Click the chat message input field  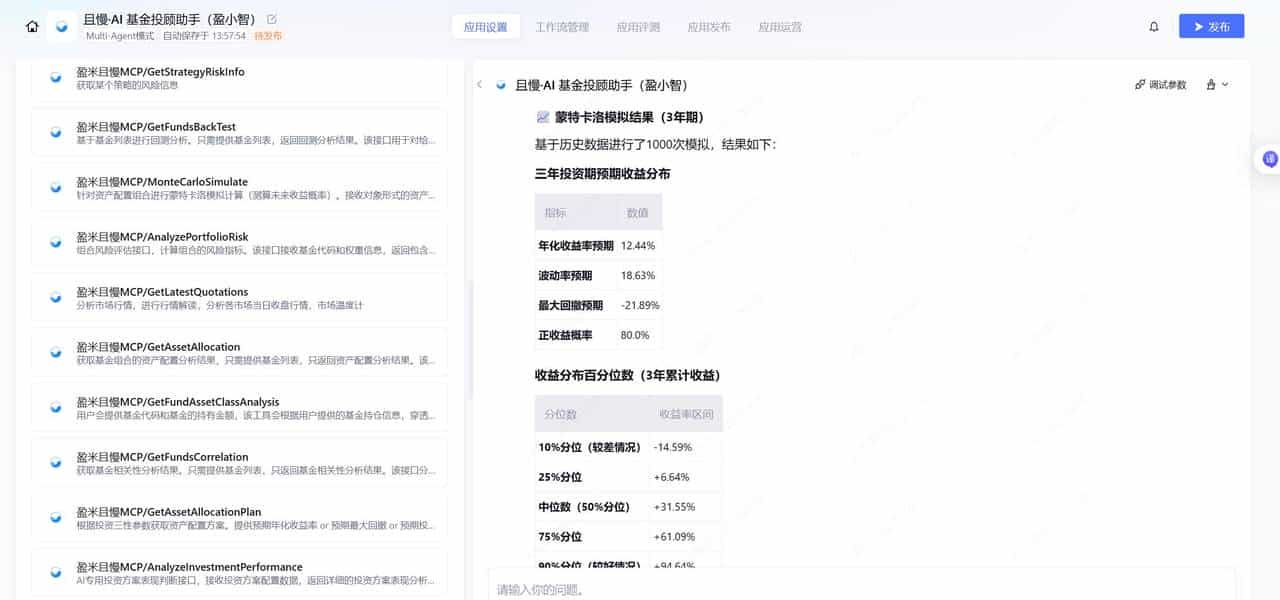point(800,587)
